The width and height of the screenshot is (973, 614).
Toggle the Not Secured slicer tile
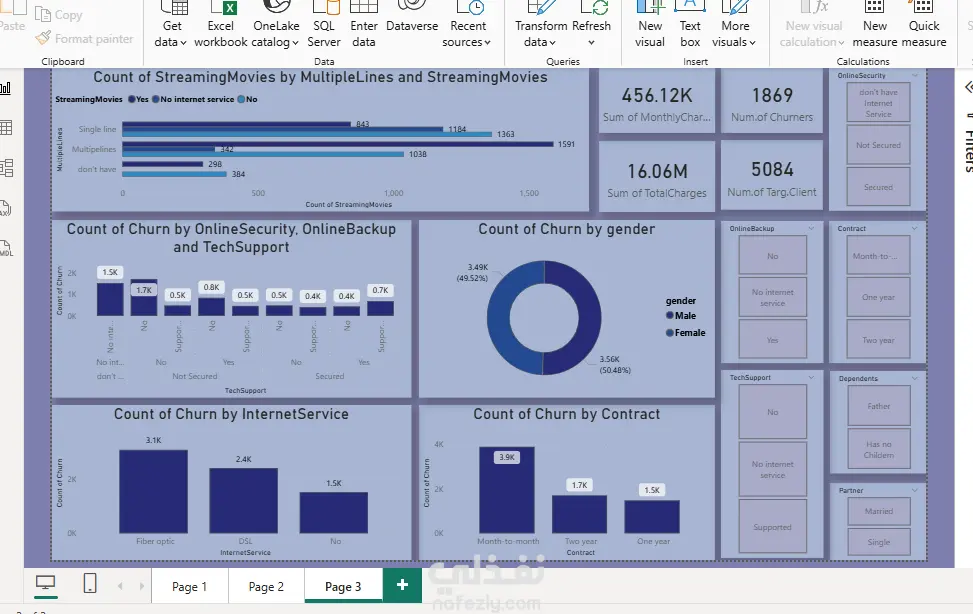coord(878,145)
